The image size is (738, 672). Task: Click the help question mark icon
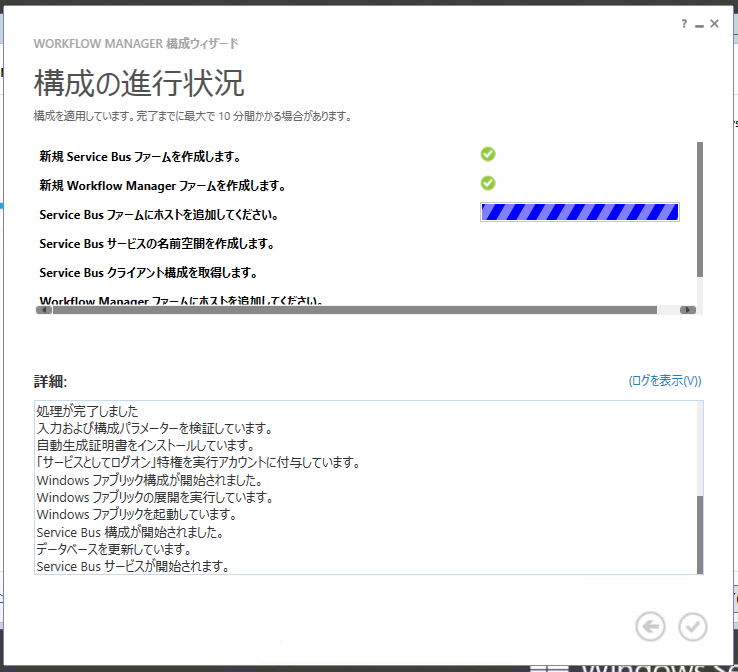[x=684, y=24]
